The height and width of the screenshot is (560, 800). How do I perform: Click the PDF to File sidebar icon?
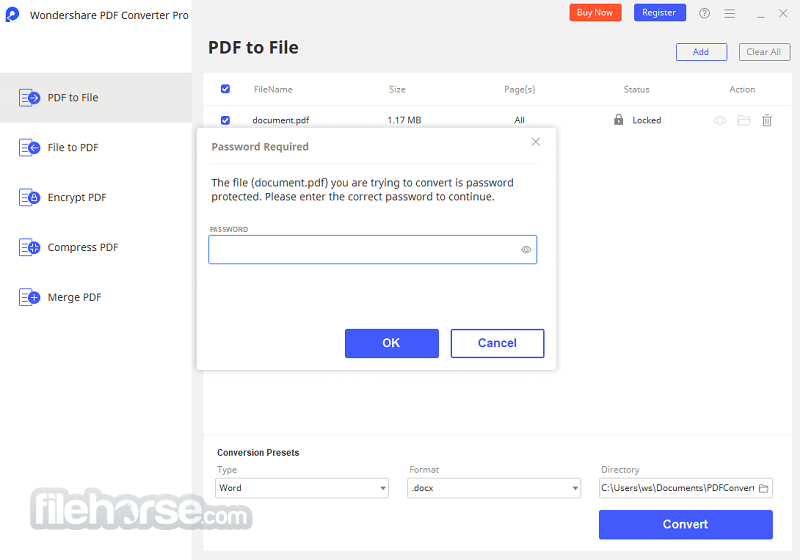tap(29, 97)
